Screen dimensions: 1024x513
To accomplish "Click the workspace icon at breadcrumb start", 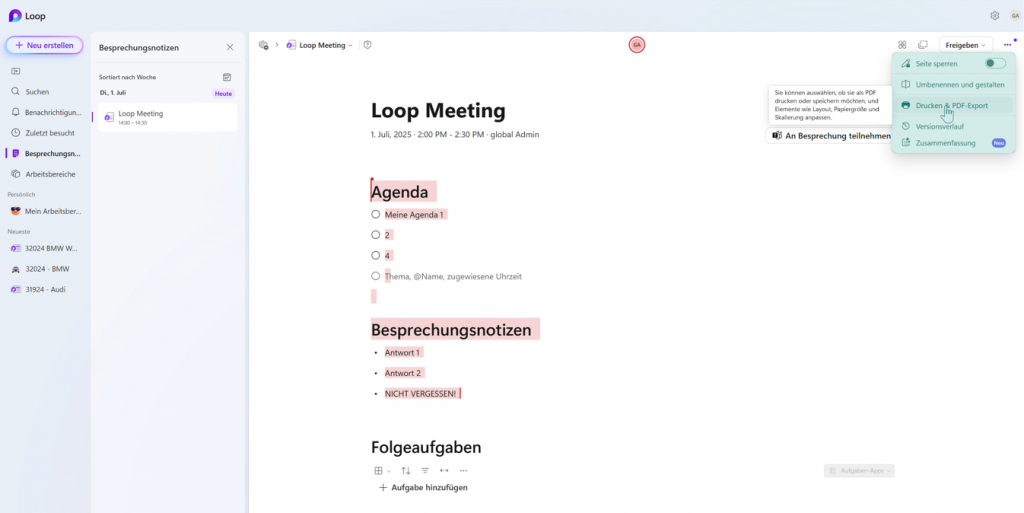I will pyautogui.click(x=264, y=45).
